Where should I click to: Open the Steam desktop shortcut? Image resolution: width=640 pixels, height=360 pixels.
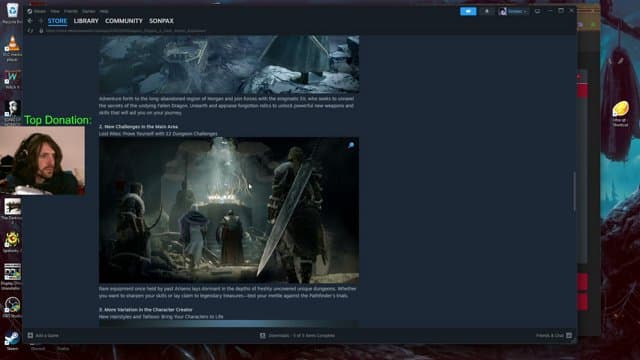pos(12,340)
